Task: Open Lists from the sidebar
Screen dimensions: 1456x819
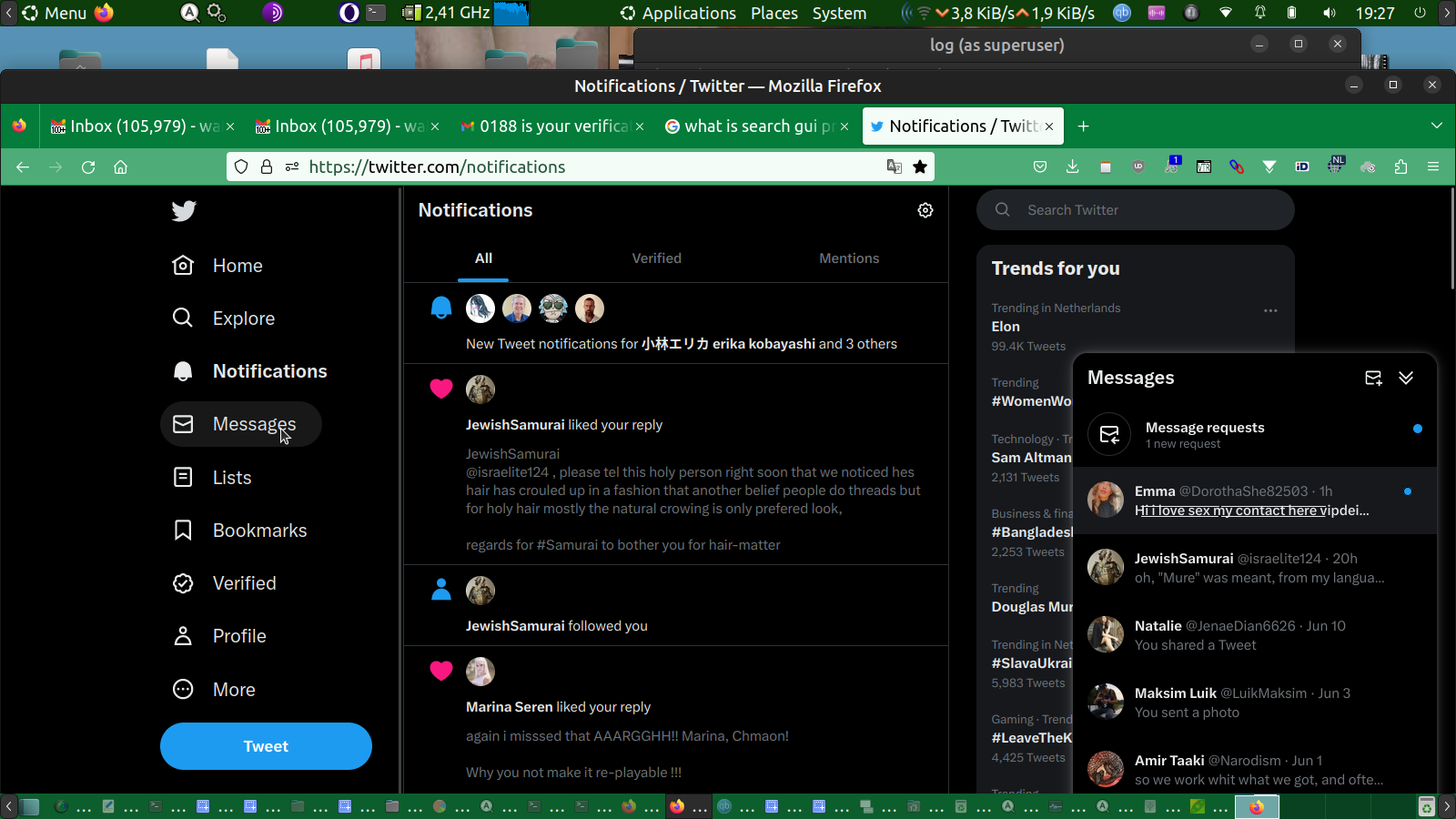Action: pos(212,478)
